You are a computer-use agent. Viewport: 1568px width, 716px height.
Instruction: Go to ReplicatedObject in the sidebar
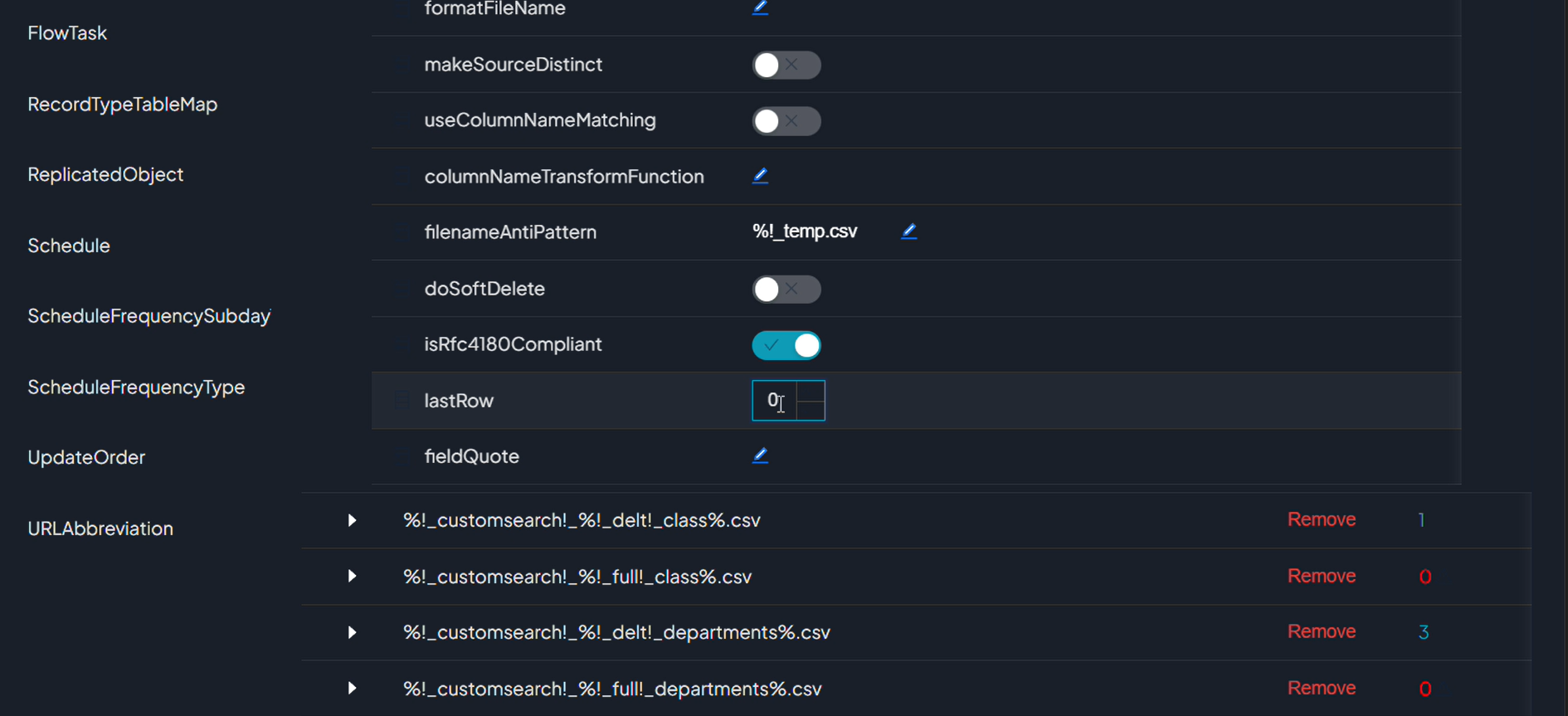pos(105,174)
